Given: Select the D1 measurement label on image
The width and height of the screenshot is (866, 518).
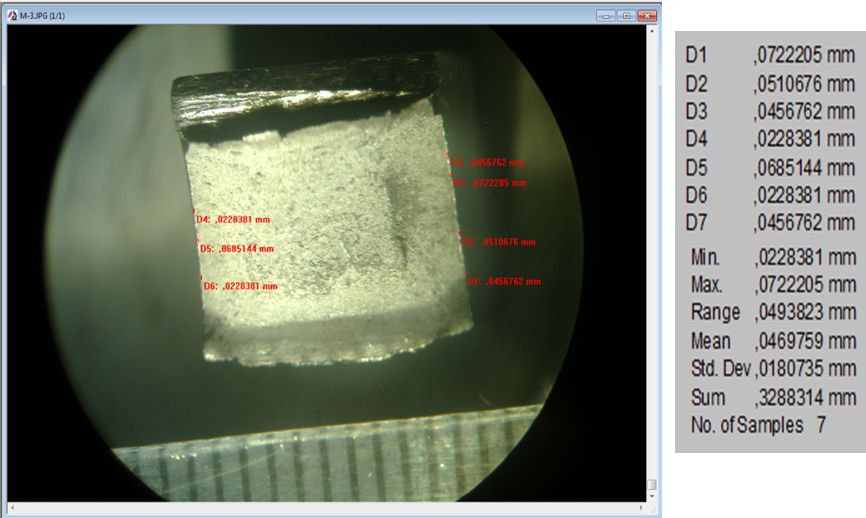Looking at the screenshot, I should 490,183.
